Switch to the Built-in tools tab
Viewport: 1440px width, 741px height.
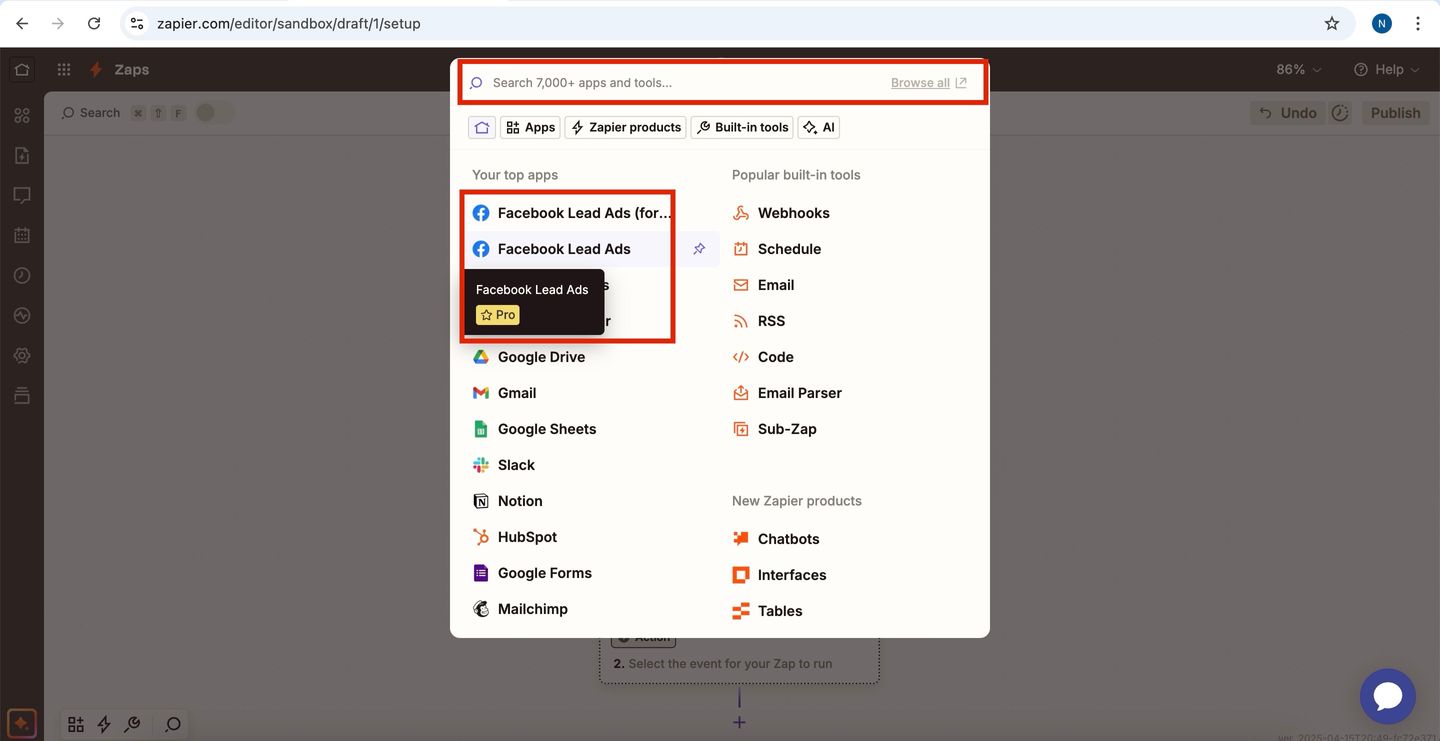(743, 127)
